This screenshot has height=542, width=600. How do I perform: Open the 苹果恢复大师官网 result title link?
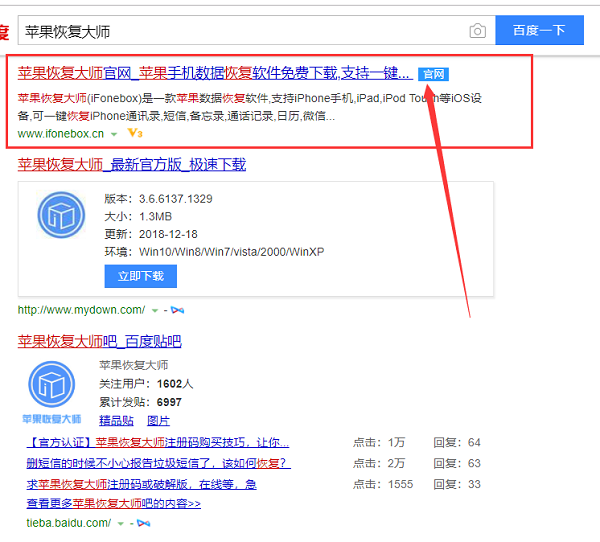click(x=215, y=73)
